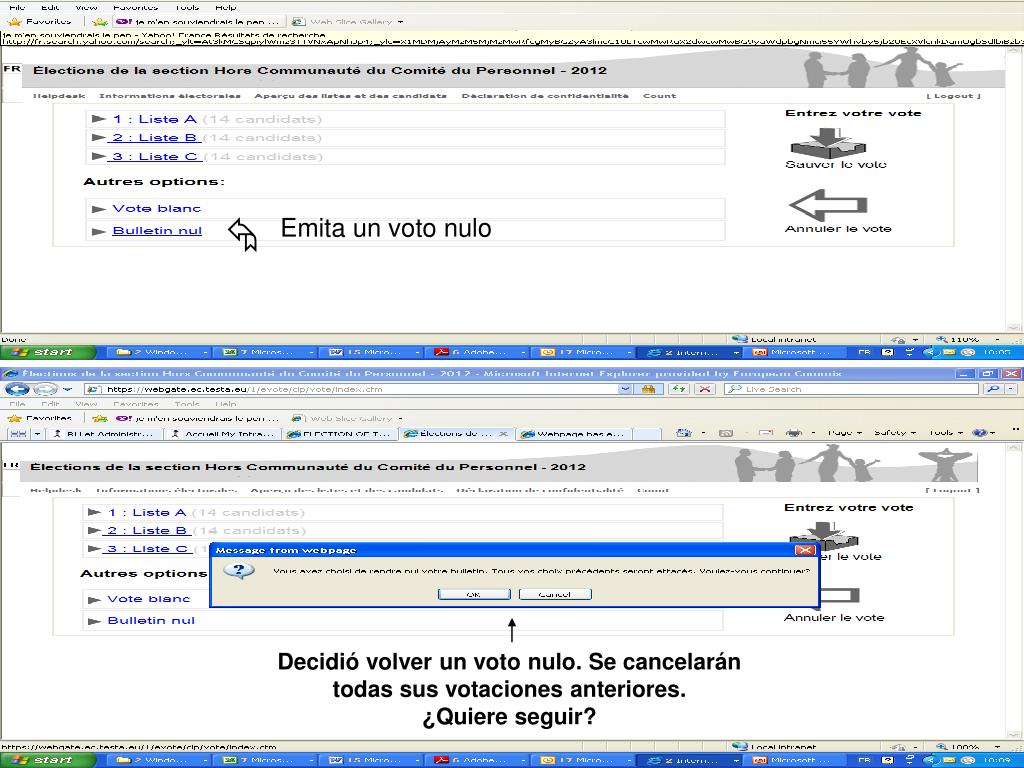The image size is (1024, 768).
Task: Click the Help question icon in command bar
Action: point(980,432)
